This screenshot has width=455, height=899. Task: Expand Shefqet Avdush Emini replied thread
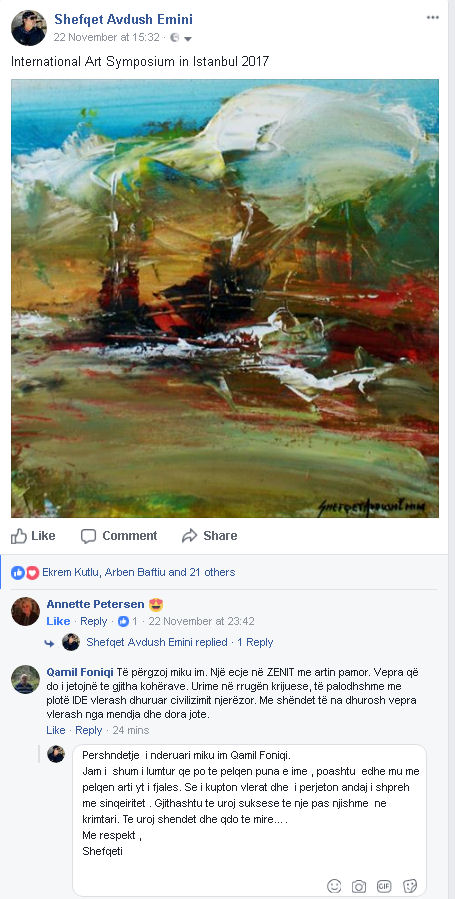156,642
